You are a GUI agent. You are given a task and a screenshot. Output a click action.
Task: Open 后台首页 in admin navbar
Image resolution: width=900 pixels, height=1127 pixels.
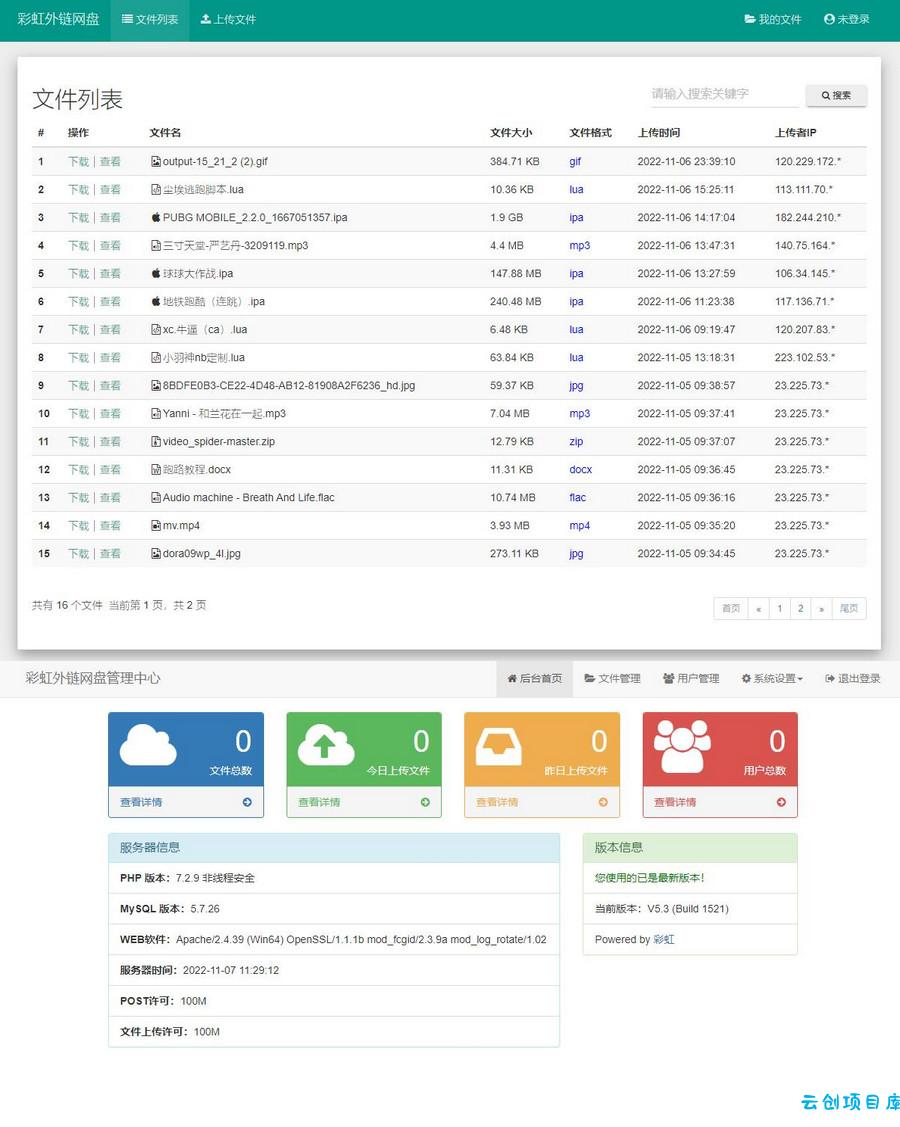[x=534, y=678]
